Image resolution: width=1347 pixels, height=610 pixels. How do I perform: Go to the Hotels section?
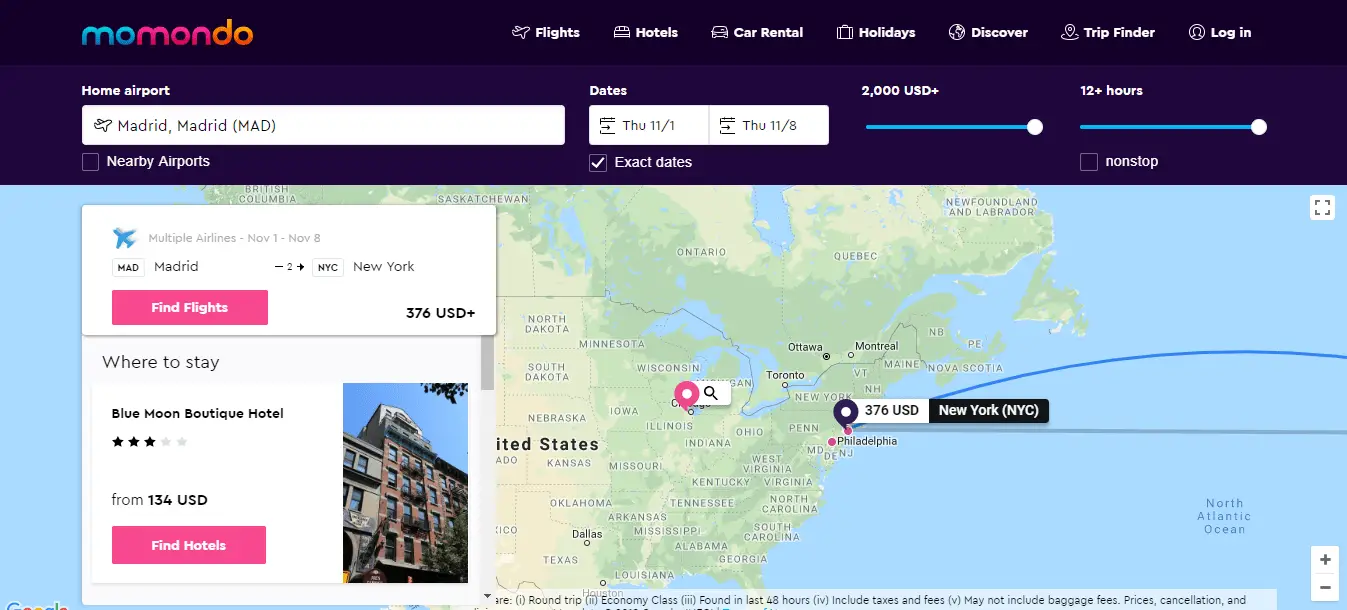(646, 32)
